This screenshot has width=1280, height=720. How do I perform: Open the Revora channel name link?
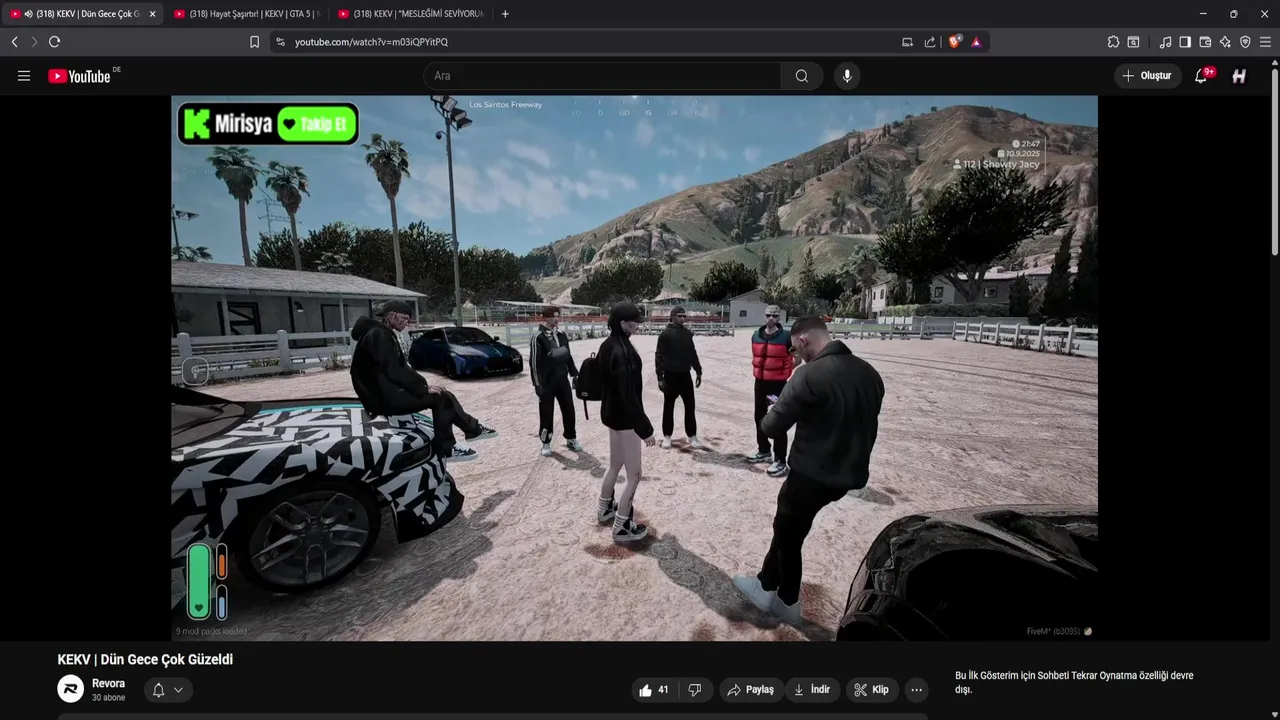point(108,684)
